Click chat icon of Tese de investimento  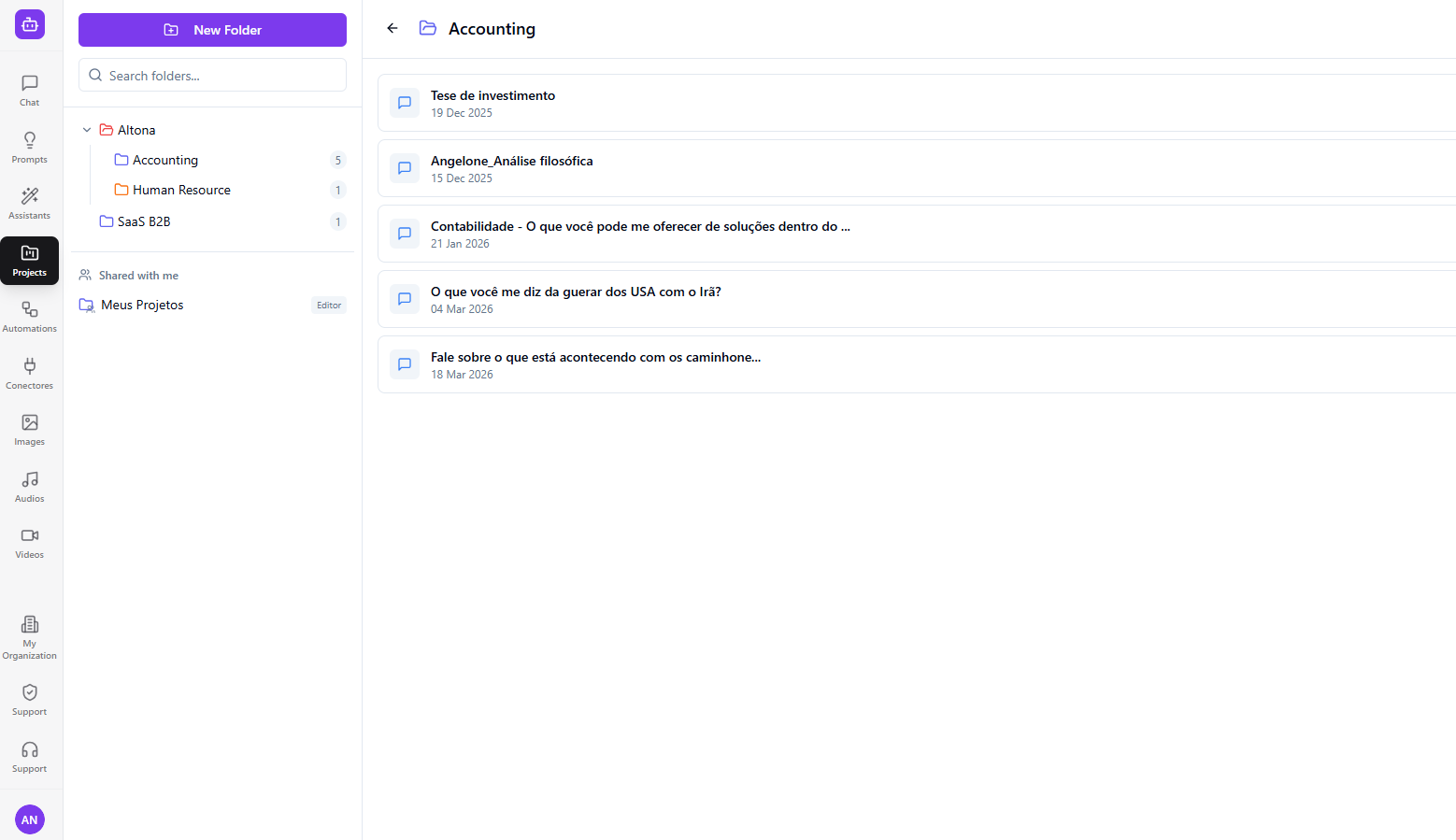click(x=405, y=103)
